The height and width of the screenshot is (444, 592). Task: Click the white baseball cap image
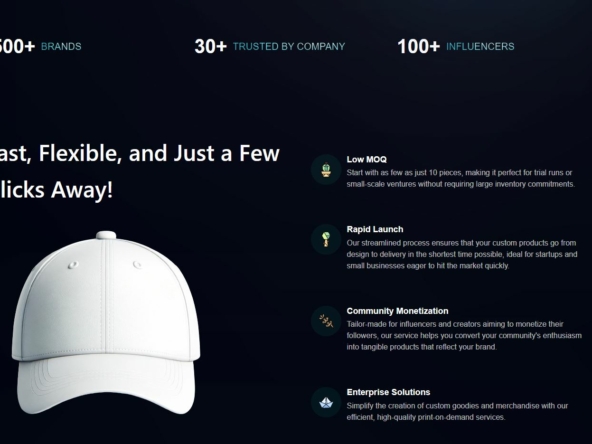pyautogui.click(x=106, y=323)
